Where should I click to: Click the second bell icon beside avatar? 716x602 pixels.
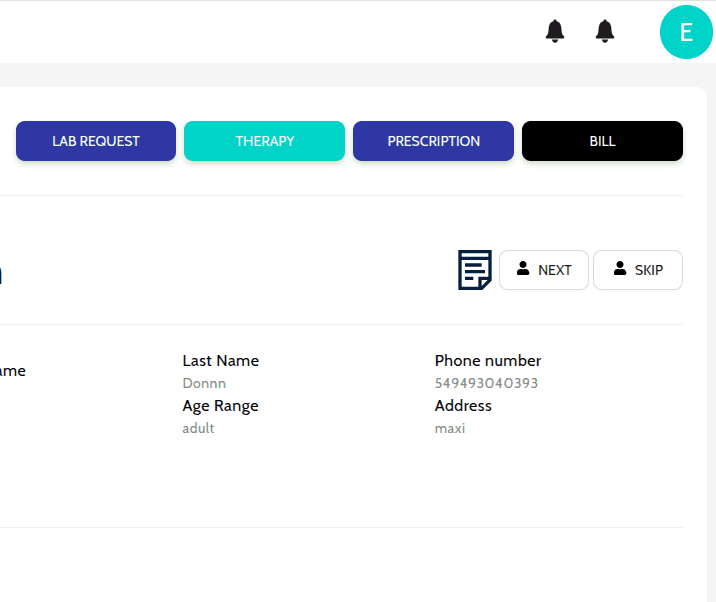coord(605,31)
